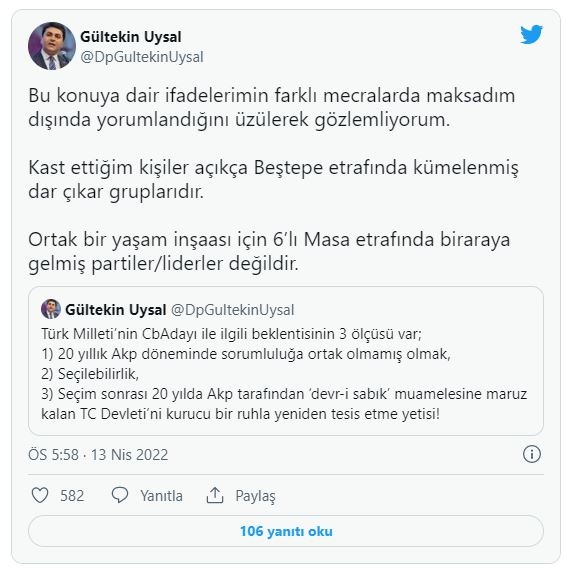The width and height of the screenshot is (574, 574).
Task: Open the quoted tweet about CbAdayı
Action: pyautogui.click(x=286, y=361)
